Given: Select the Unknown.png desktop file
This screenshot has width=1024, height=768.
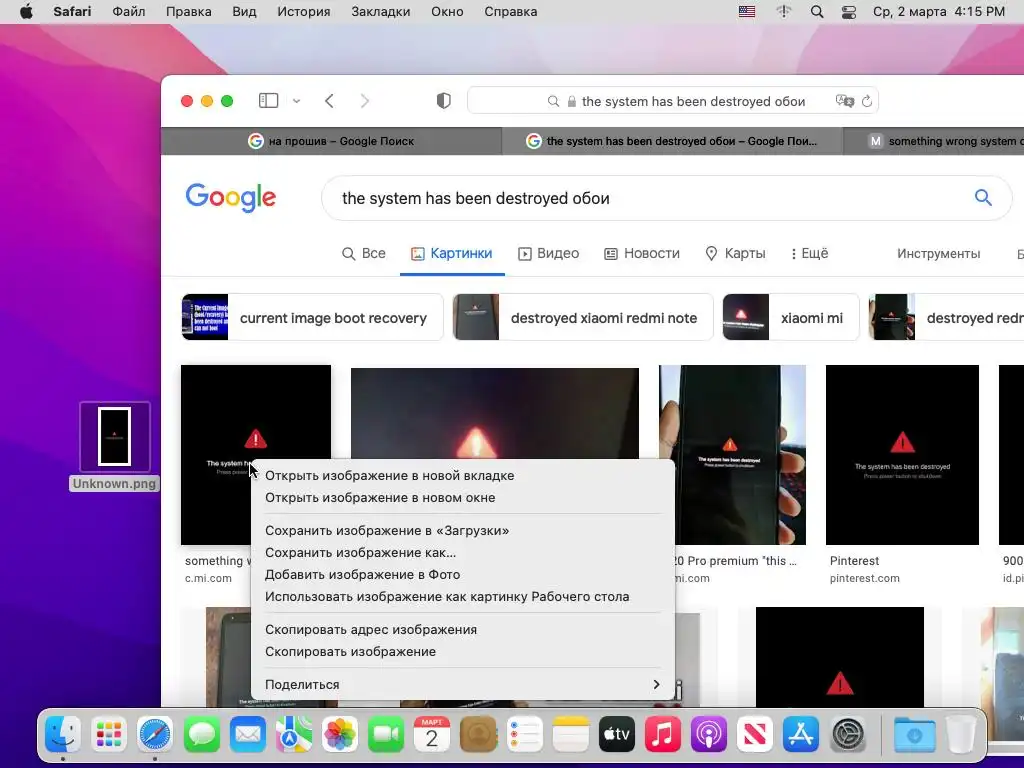Looking at the screenshot, I should click(x=114, y=447).
